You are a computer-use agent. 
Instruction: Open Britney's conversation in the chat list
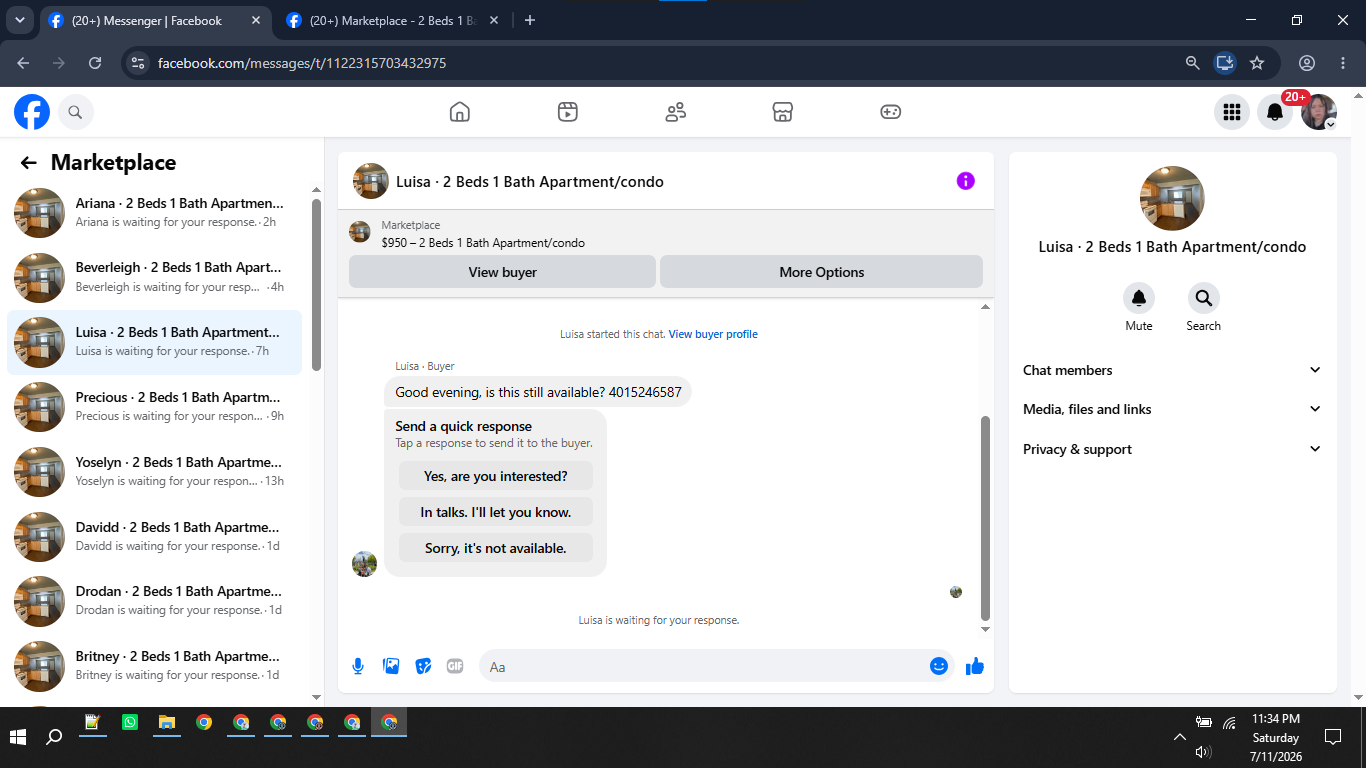155,666
